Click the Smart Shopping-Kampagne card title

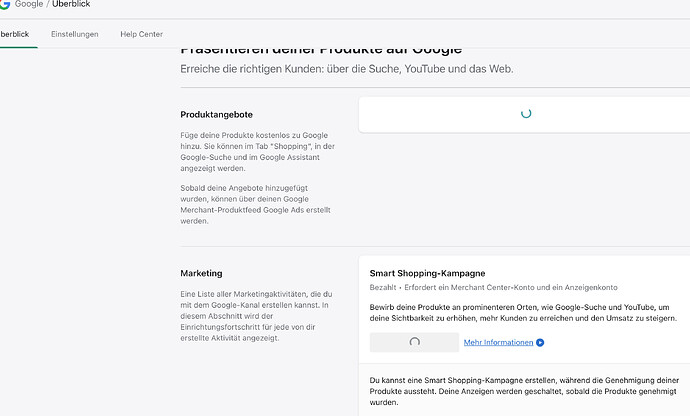tap(427, 273)
